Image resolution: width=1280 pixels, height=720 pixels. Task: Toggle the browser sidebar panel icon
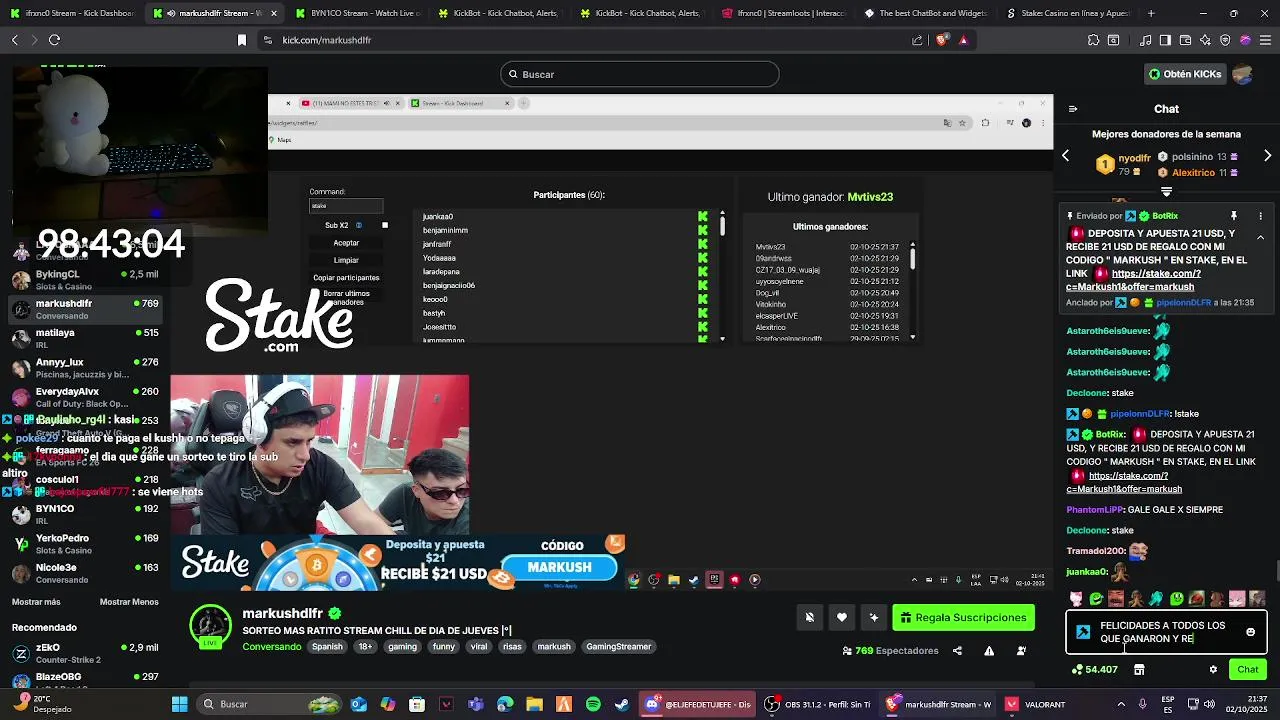(x=1165, y=40)
